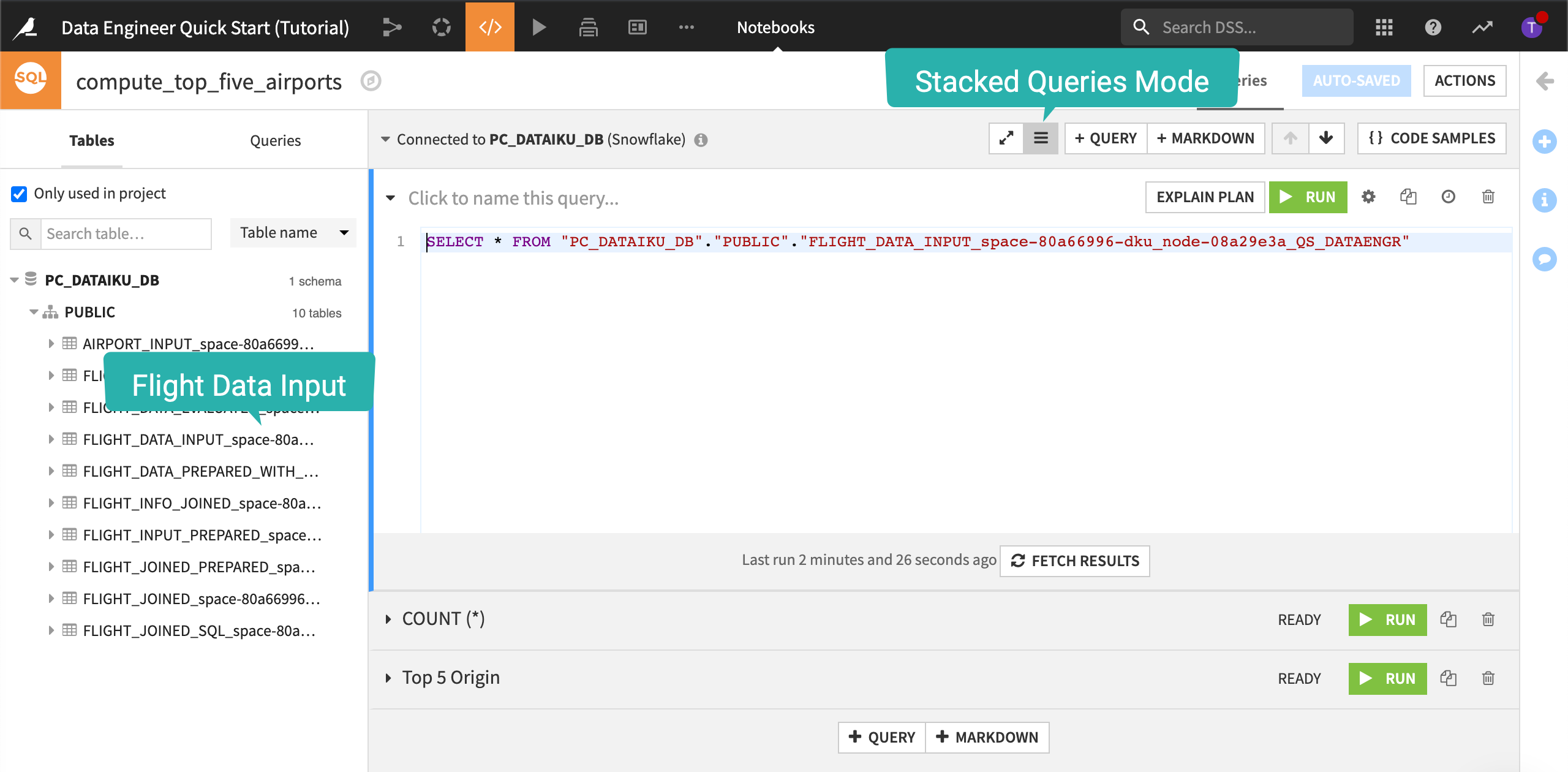Image resolution: width=1568 pixels, height=772 pixels.
Task: Click the compass icon beside notebook title
Action: (371, 81)
